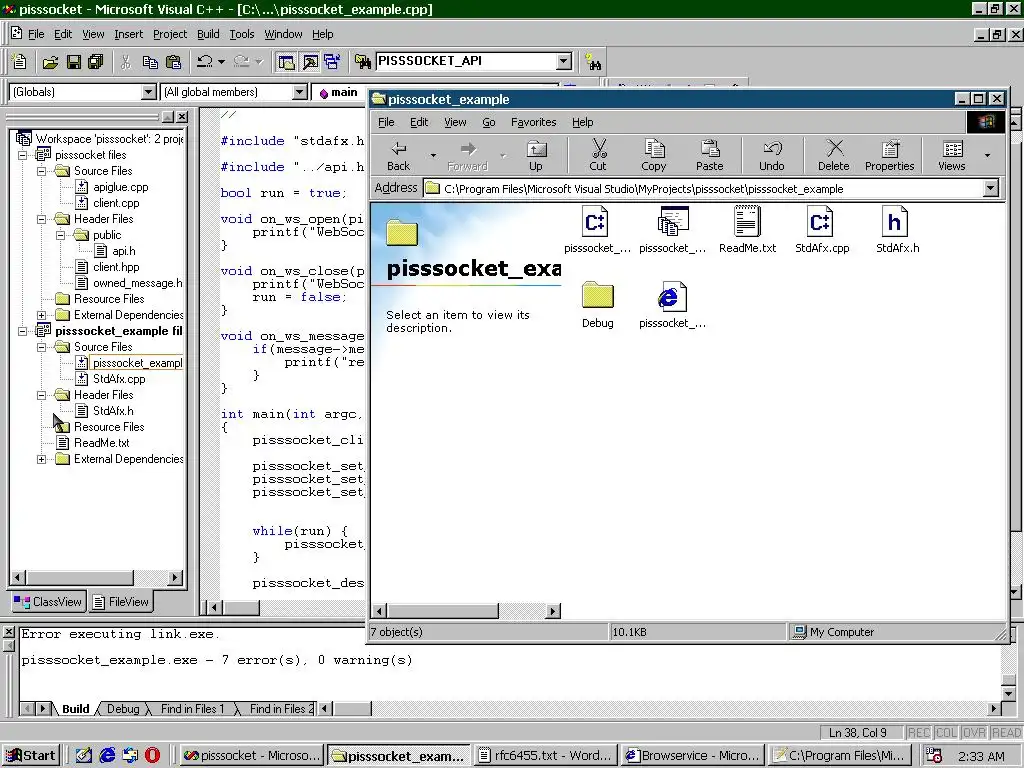The width and height of the screenshot is (1024, 768).
Task: Select ReadMe.txt in the workspace tree
Action: [x=102, y=443]
